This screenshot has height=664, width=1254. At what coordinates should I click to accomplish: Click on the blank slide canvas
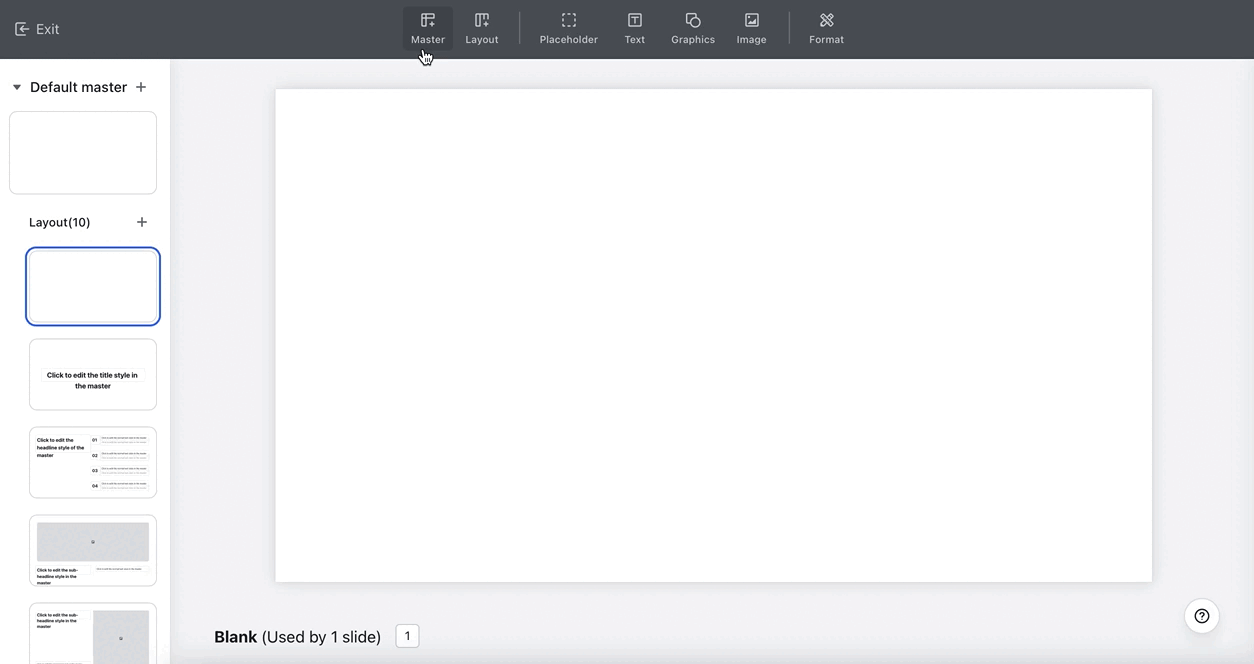click(713, 335)
